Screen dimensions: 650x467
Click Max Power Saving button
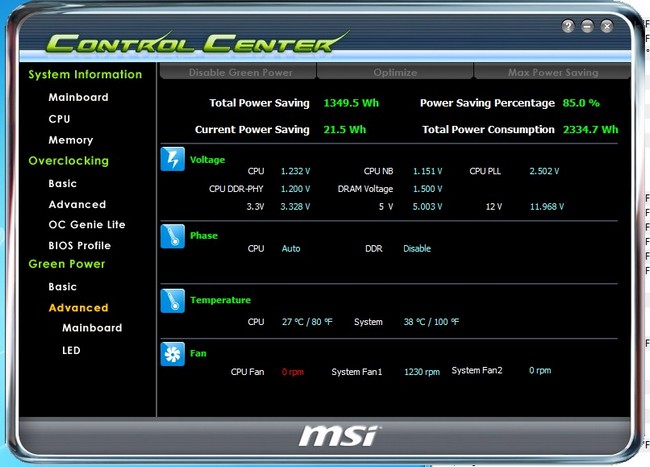(552, 71)
